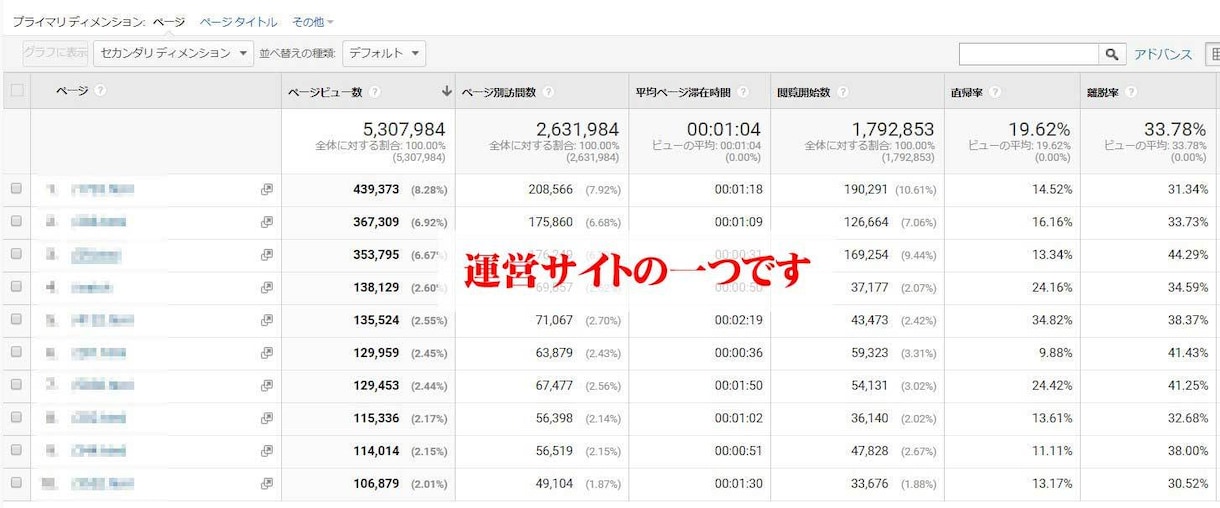Sort by ページ別訪問数 column header
Viewport: 1220px width, 508px height.
499,92
